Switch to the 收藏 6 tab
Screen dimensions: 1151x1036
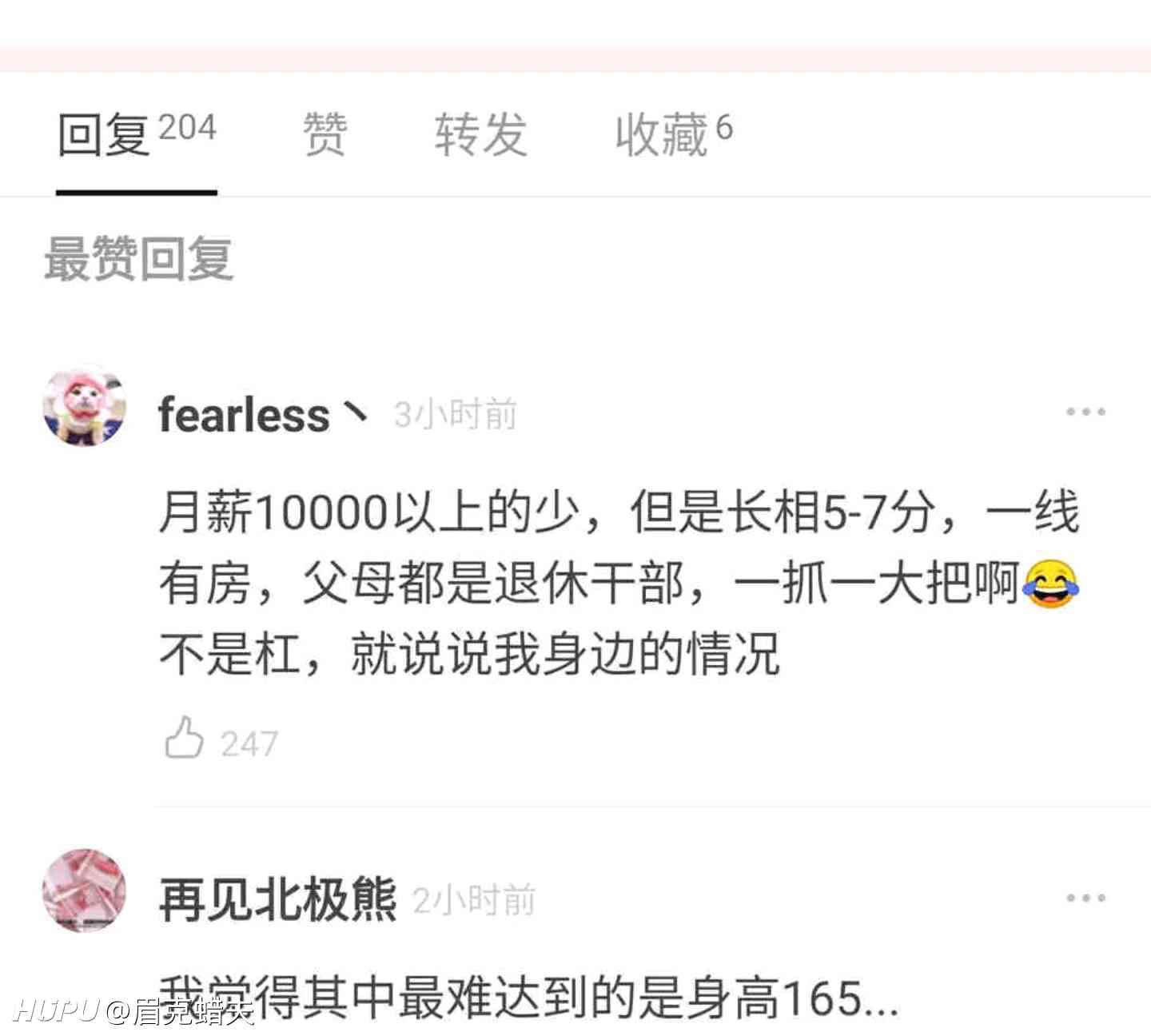click(x=674, y=133)
